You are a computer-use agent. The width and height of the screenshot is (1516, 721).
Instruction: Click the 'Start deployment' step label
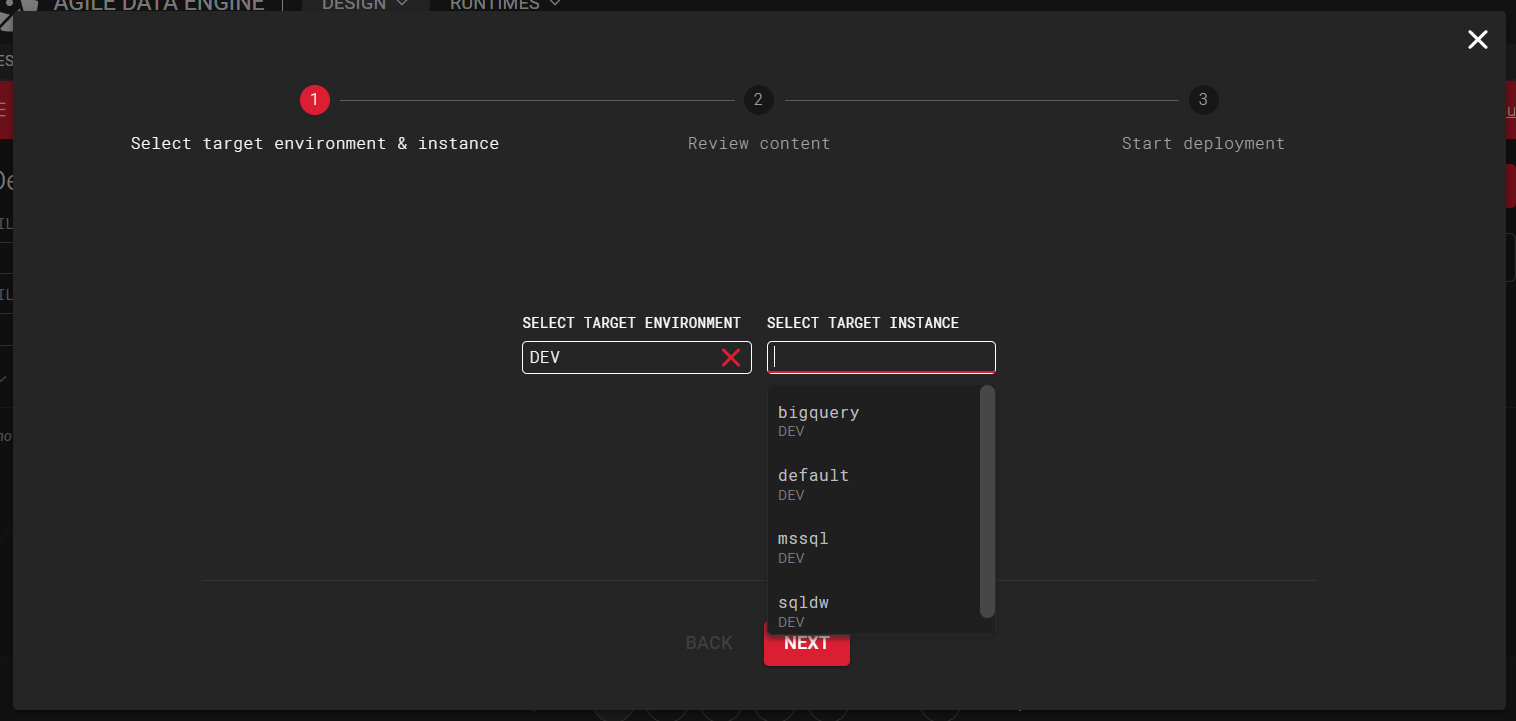click(x=1203, y=144)
